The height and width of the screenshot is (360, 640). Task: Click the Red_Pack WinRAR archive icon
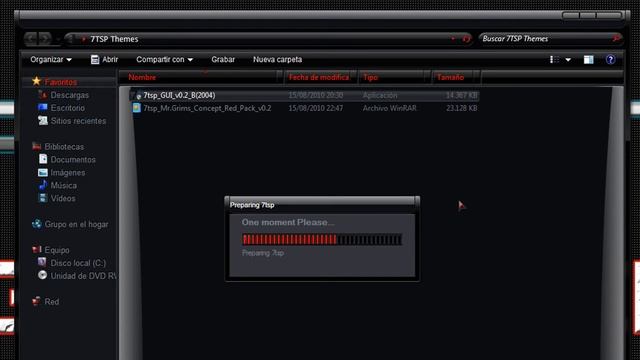pyautogui.click(x=136, y=108)
